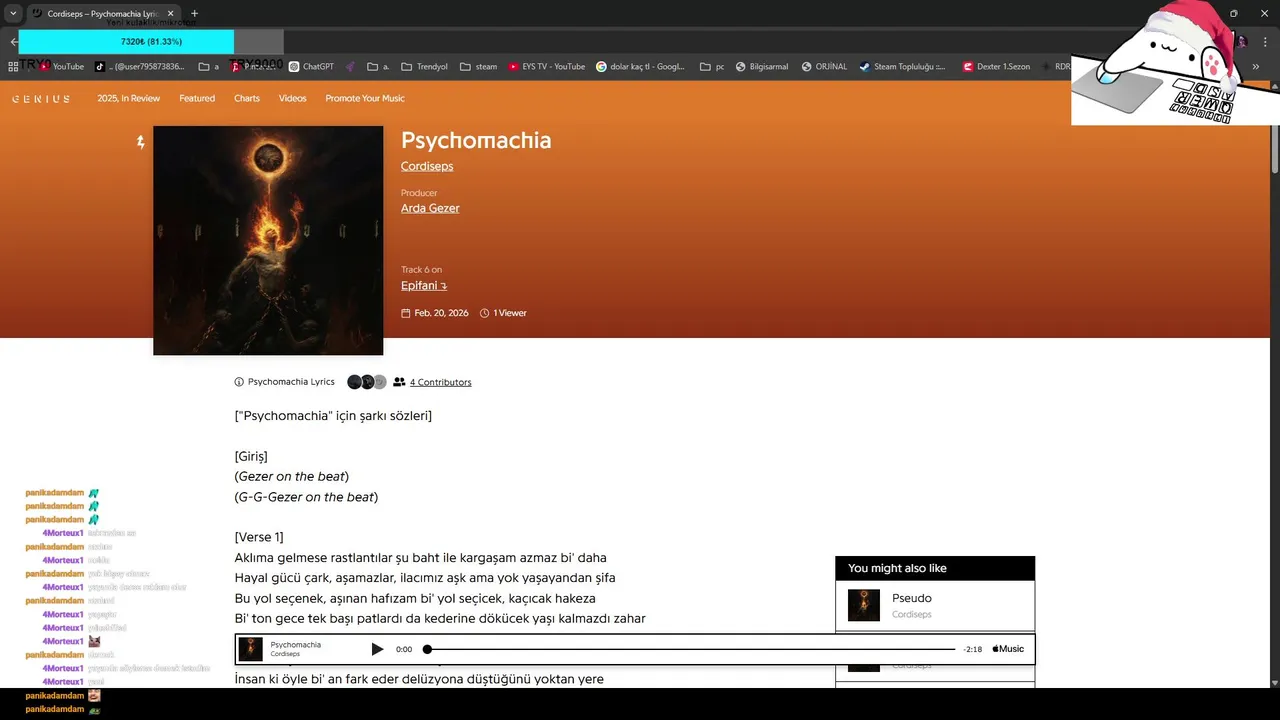Open the Epifani album link
Viewport: 1280px width, 720px height.
[424, 286]
